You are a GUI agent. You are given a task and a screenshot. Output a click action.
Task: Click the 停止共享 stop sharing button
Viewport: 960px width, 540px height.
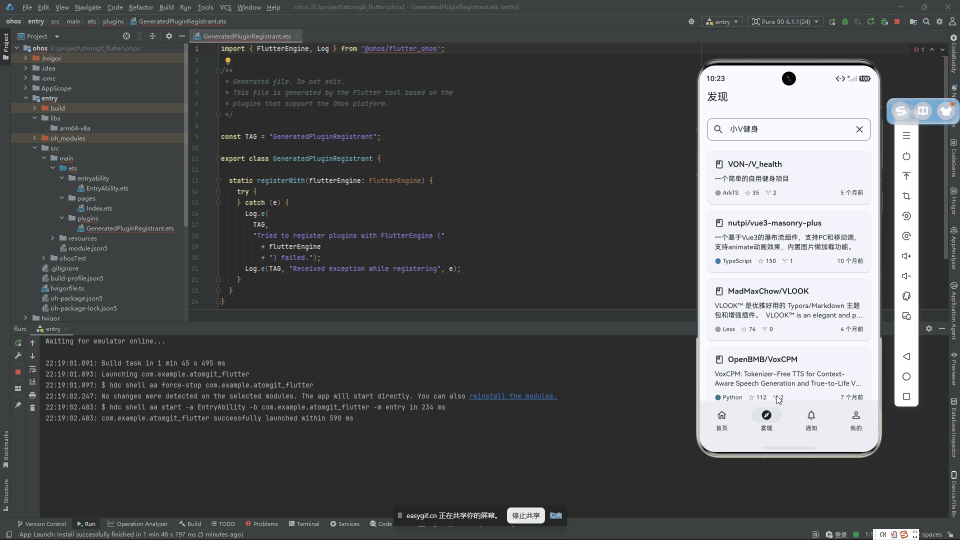pyautogui.click(x=525, y=516)
